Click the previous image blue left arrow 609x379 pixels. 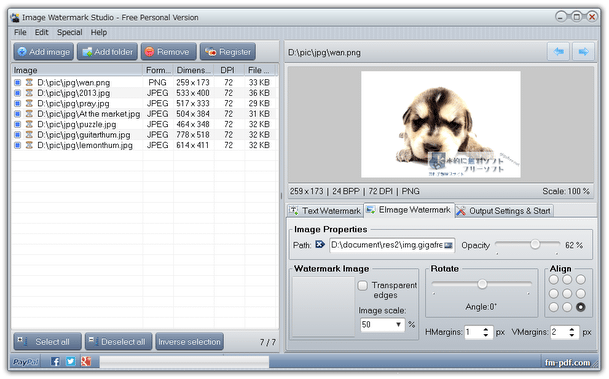coord(559,52)
